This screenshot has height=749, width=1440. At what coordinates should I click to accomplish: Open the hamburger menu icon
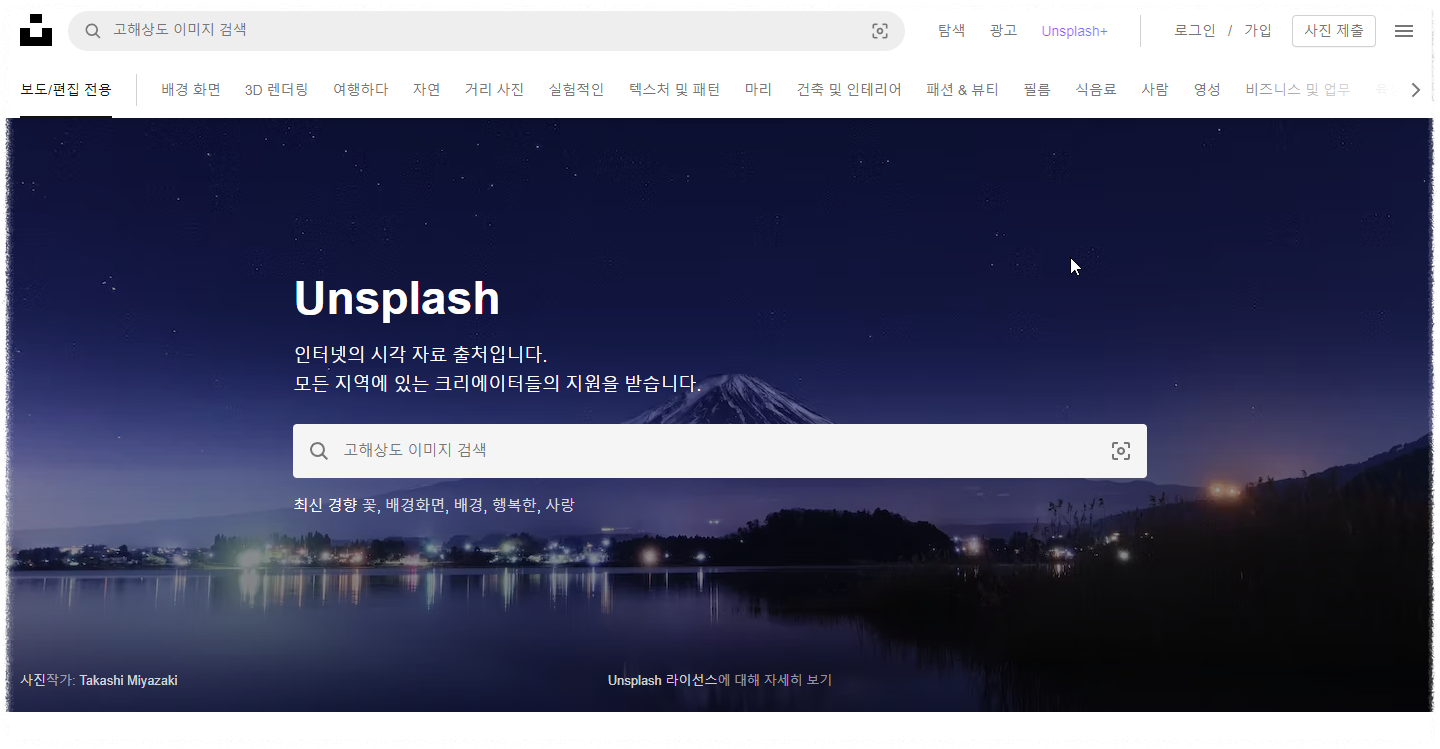[1404, 31]
